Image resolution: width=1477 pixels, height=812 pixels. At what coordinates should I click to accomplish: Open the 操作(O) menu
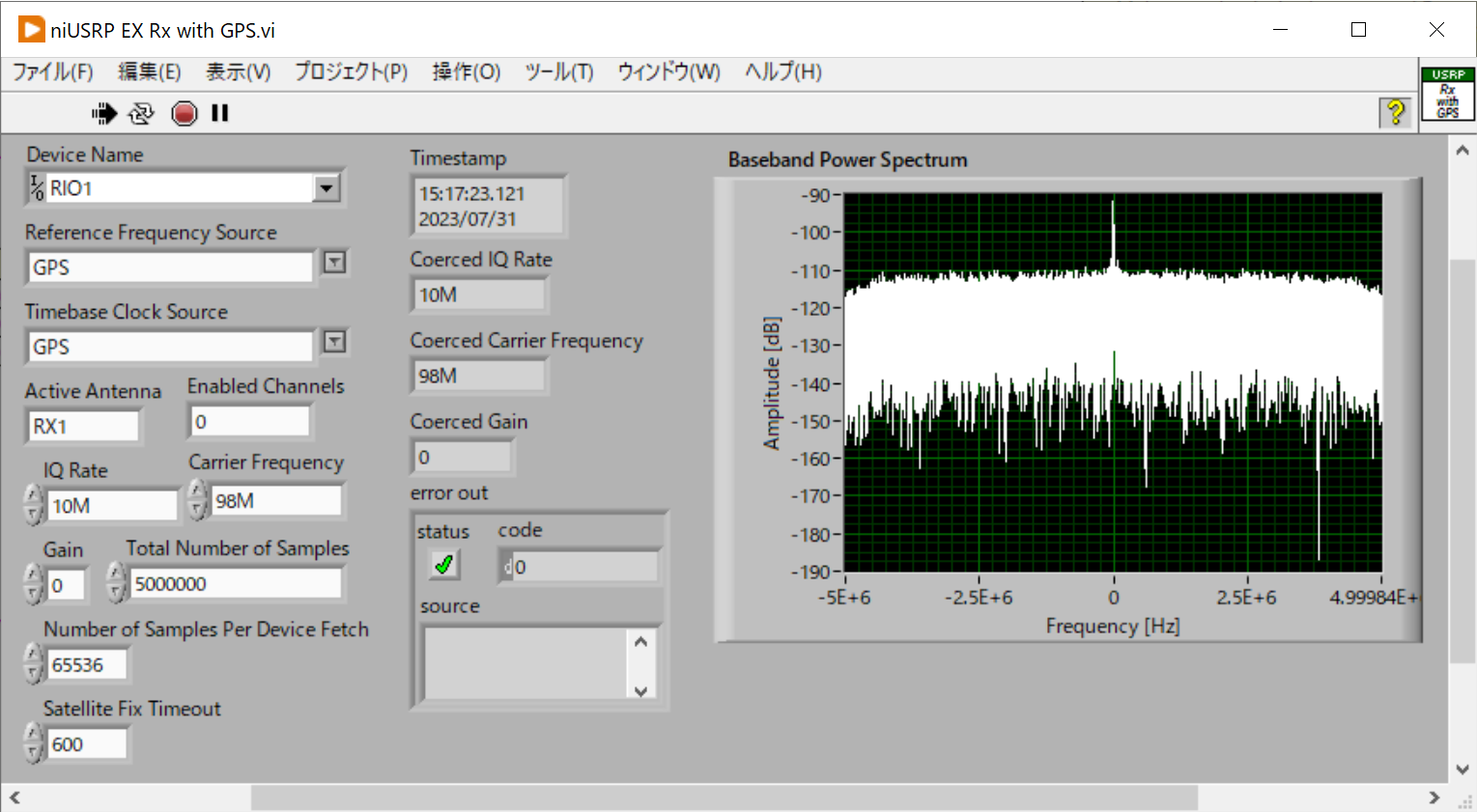tap(466, 72)
